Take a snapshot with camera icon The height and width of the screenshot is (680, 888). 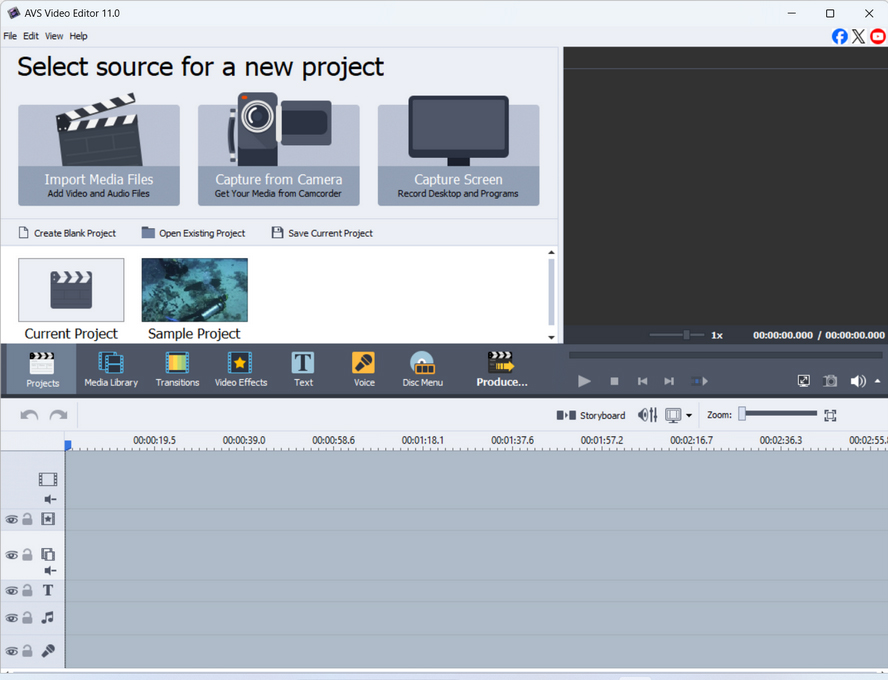(x=830, y=381)
